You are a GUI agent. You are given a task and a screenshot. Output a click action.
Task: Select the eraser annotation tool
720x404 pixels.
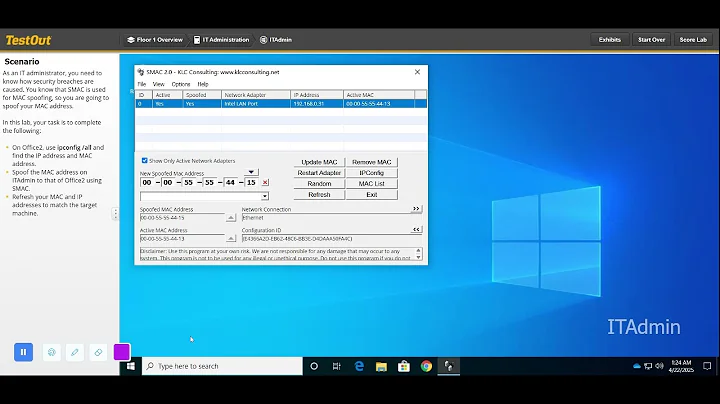[98, 352]
